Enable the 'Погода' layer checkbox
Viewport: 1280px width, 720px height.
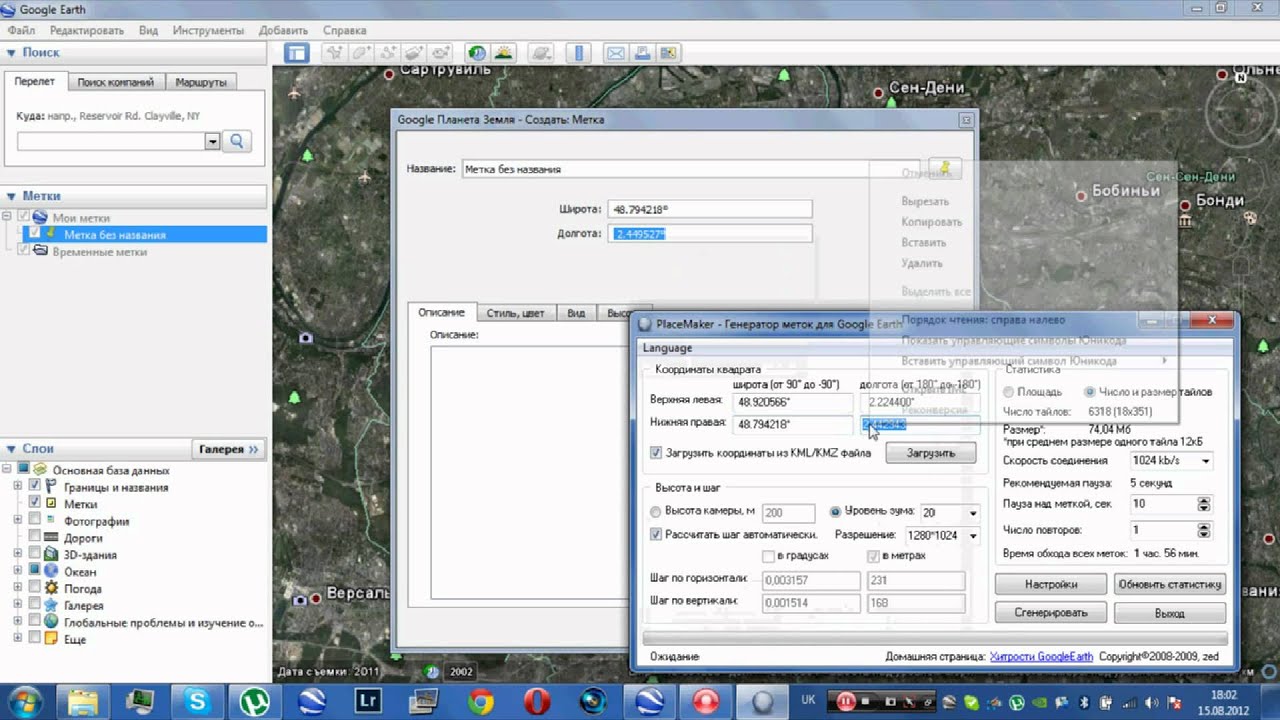(35, 588)
